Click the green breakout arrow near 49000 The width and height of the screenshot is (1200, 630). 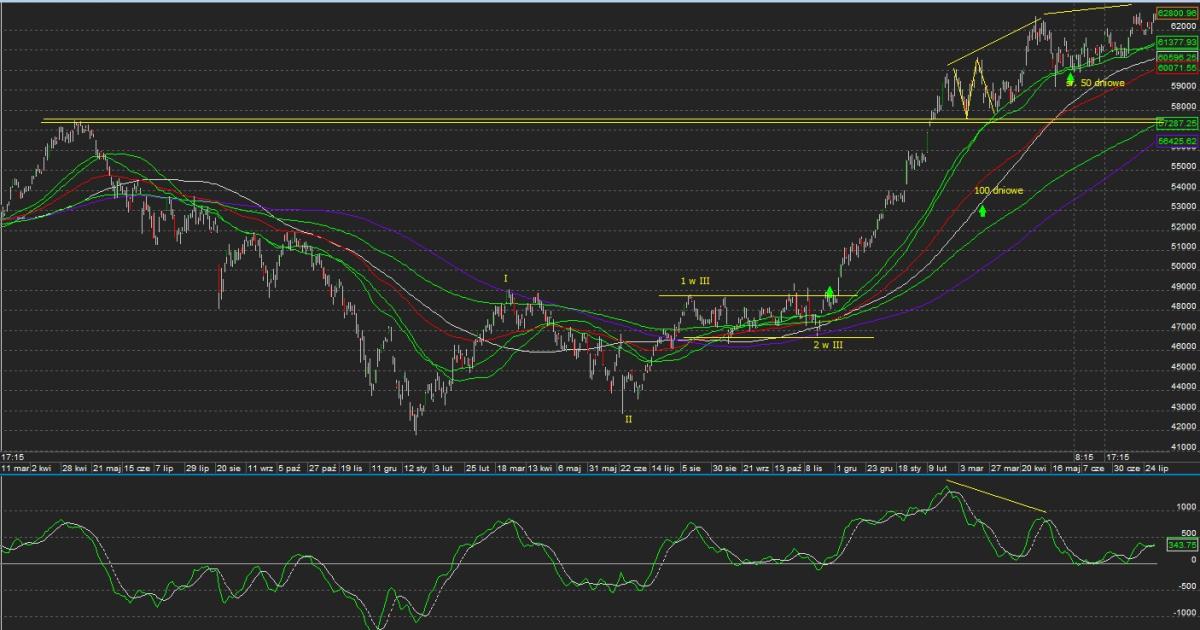coord(829,267)
